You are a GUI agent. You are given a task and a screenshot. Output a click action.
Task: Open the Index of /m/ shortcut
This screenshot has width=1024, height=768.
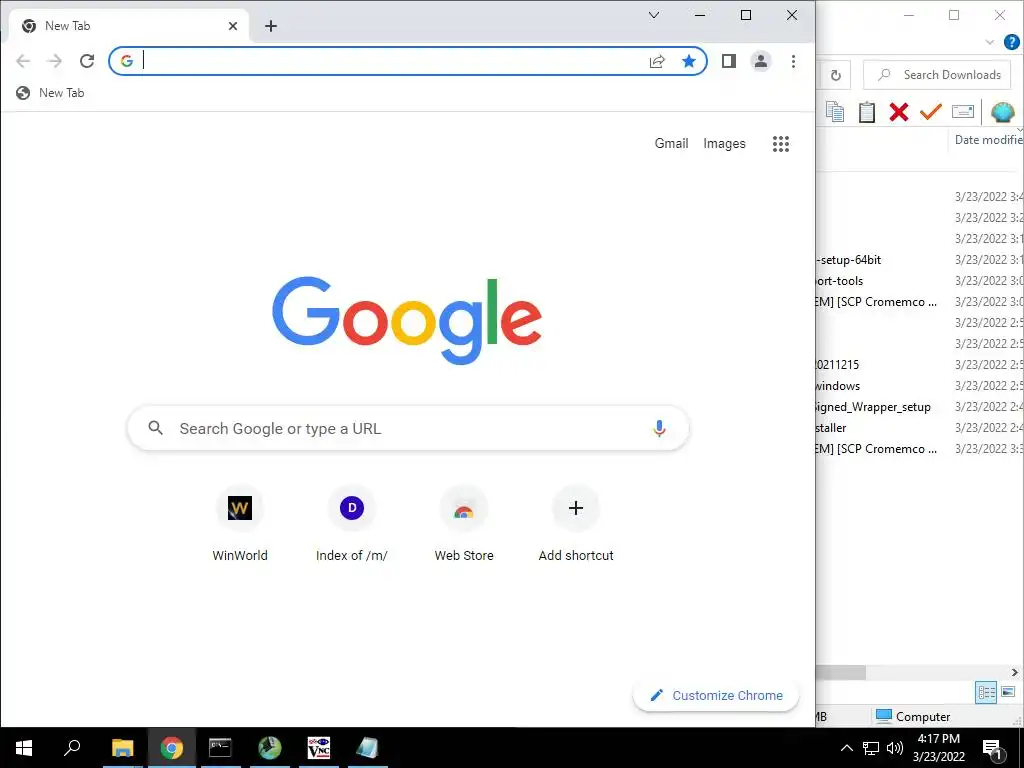351,524
